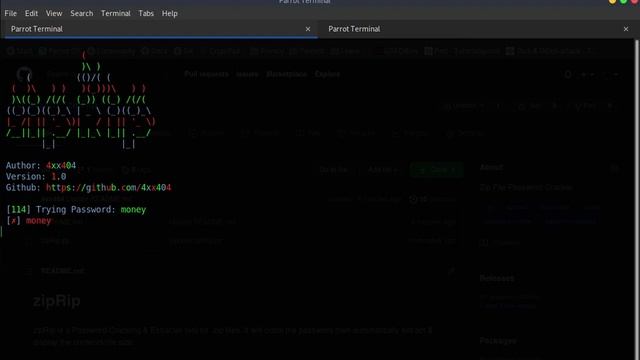The height and width of the screenshot is (360, 640).
Task: Open the Edit menu
Action: (31, 13)
